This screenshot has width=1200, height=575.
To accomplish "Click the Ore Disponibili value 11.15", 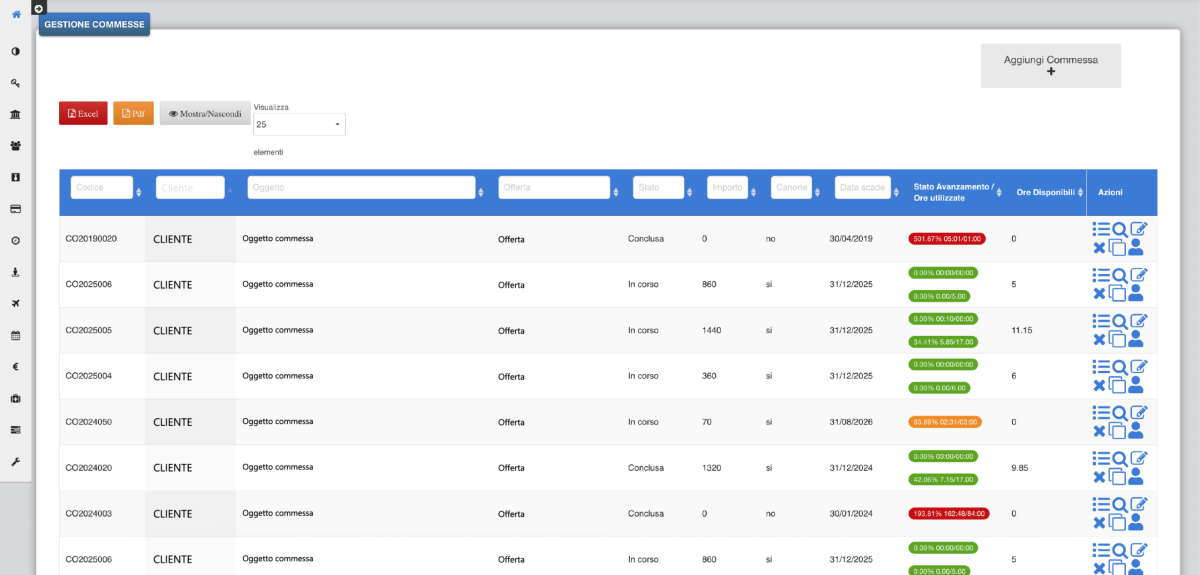I will click(x=1022, y=330).
